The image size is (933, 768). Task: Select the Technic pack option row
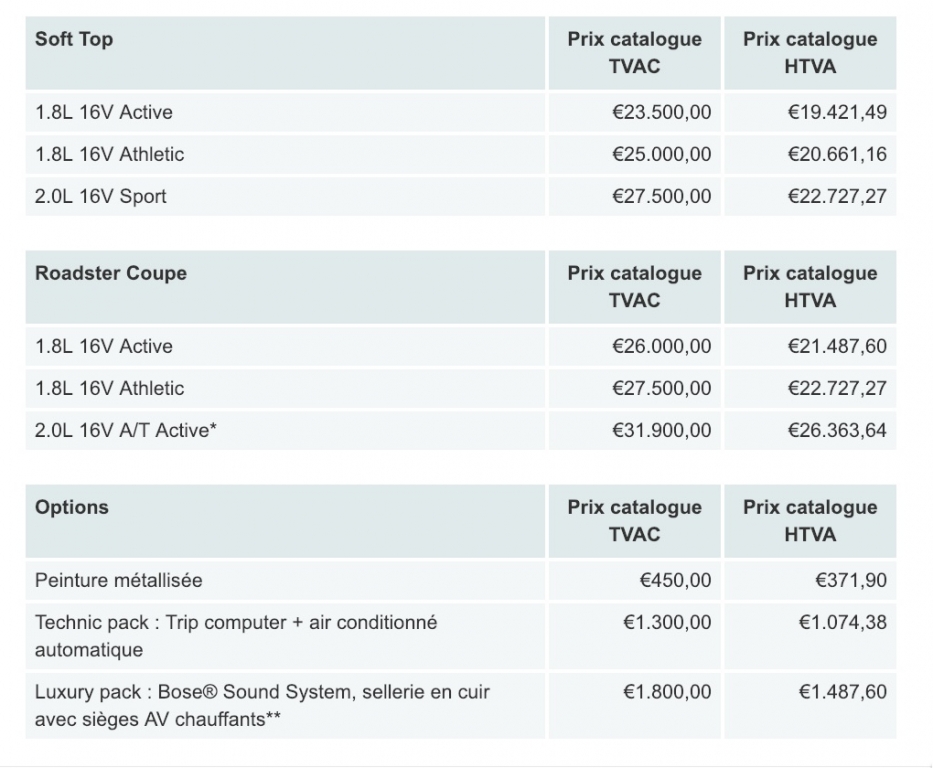(461, 637)
